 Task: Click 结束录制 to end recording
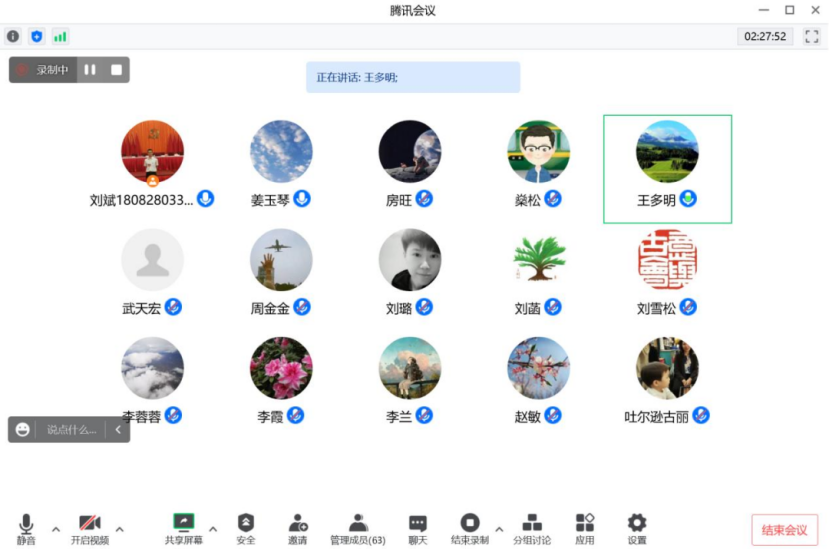coord(470,529)
